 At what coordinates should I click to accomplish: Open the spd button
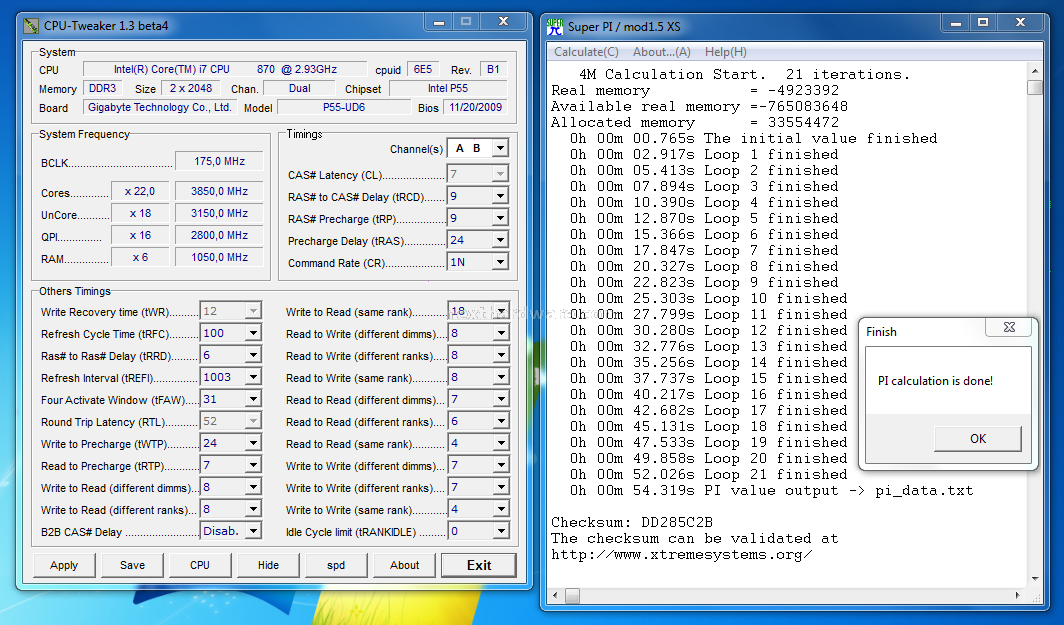pyautogui.click(x=336, y=565)
